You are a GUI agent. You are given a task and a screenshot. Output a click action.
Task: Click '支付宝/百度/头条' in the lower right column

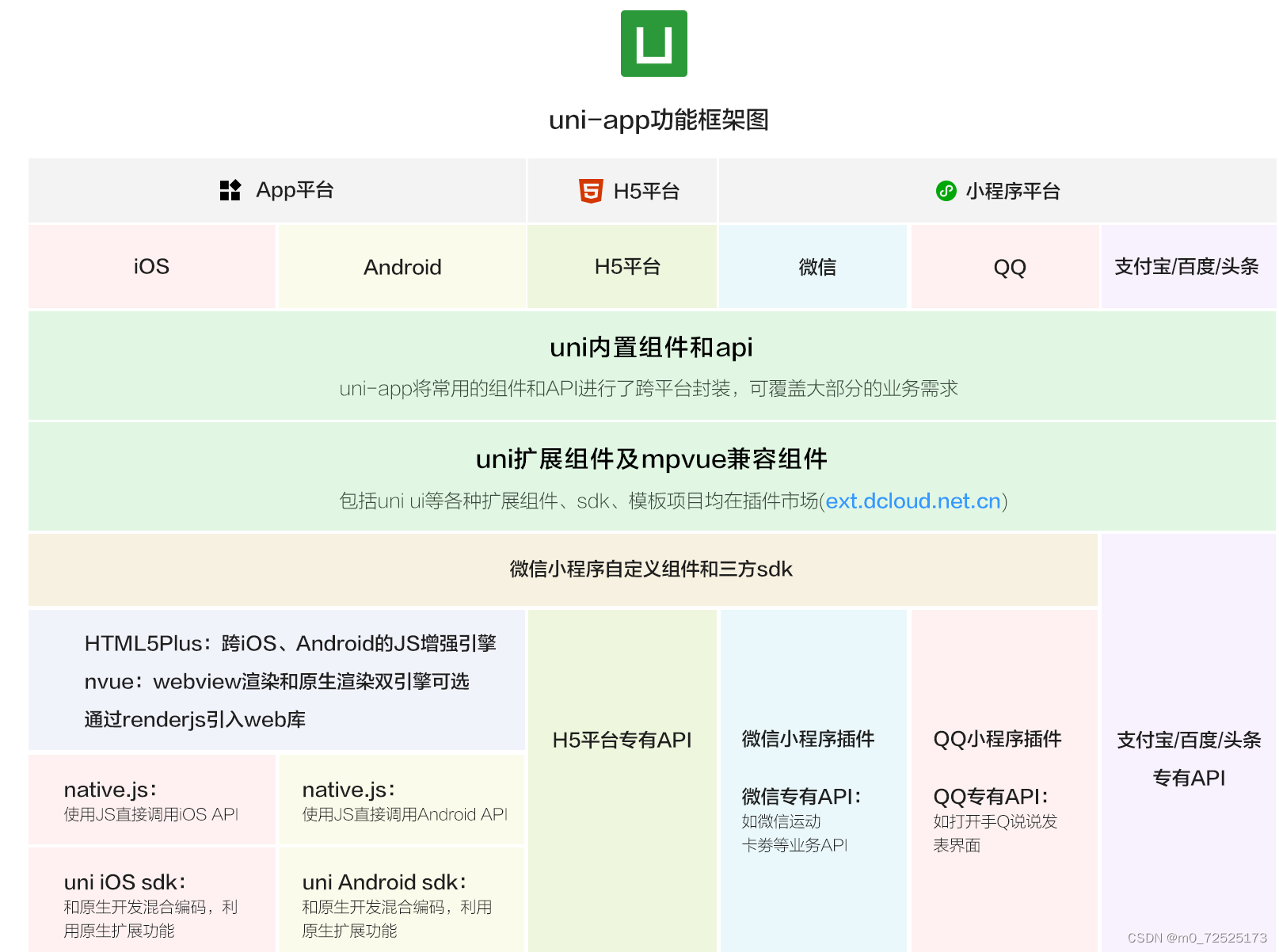[x=1189, y=740]
